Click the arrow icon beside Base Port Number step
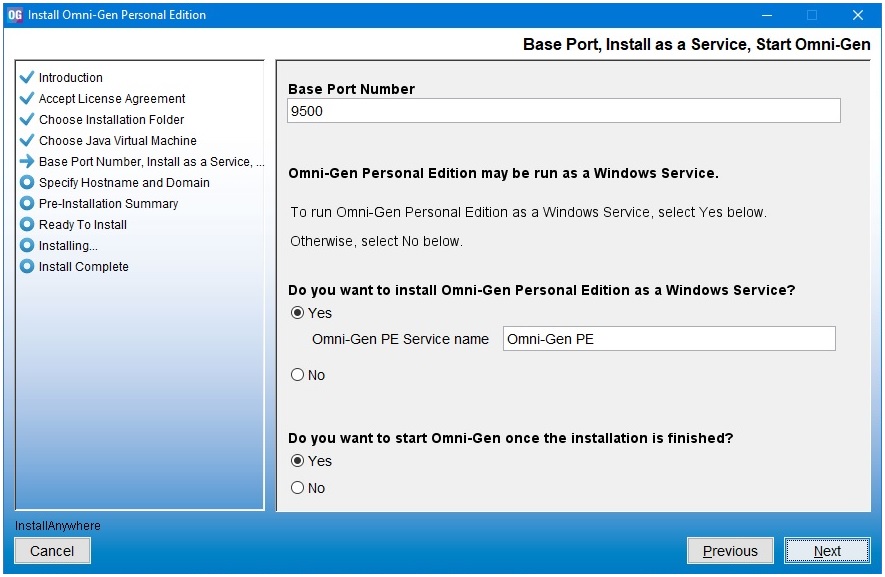Viewport: 885px width, 577px height. [27, 161]
